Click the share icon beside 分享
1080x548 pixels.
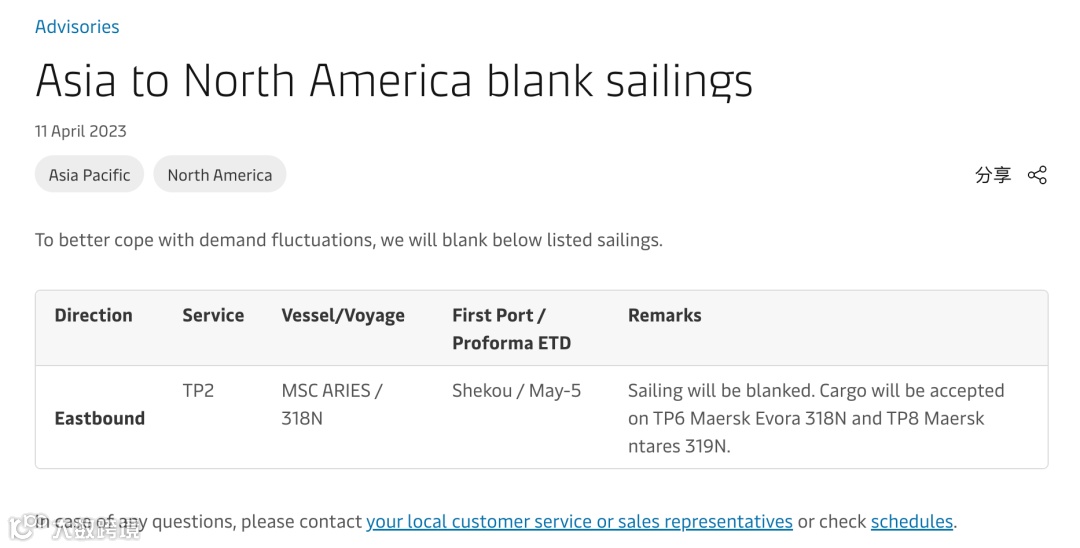pos(1037,175)
